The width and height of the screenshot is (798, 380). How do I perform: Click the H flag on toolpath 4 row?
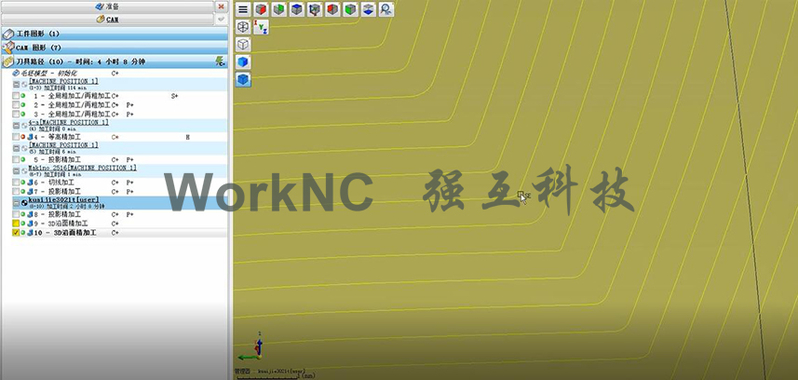[187, 137]
